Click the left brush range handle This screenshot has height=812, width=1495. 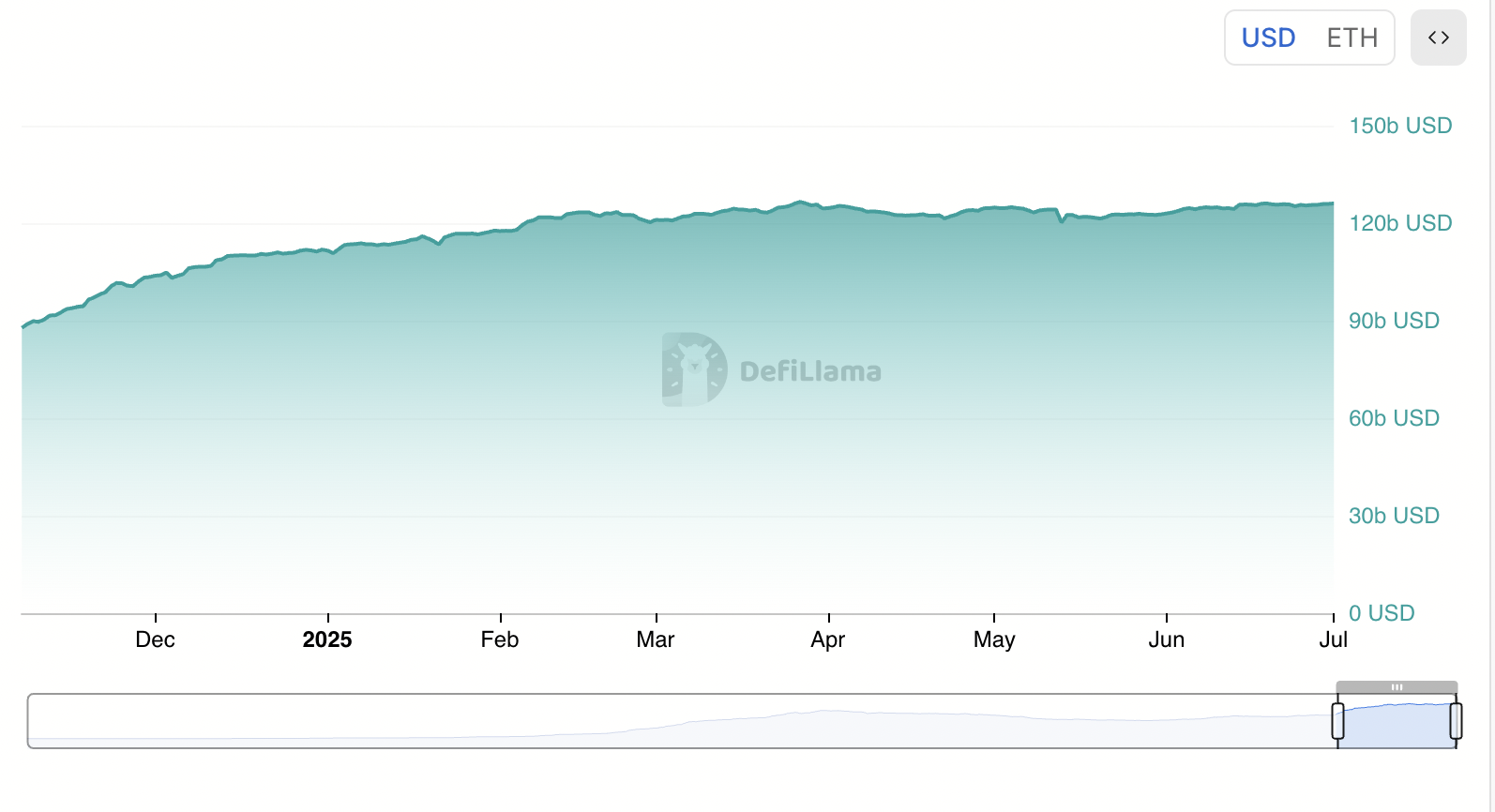1338,720
